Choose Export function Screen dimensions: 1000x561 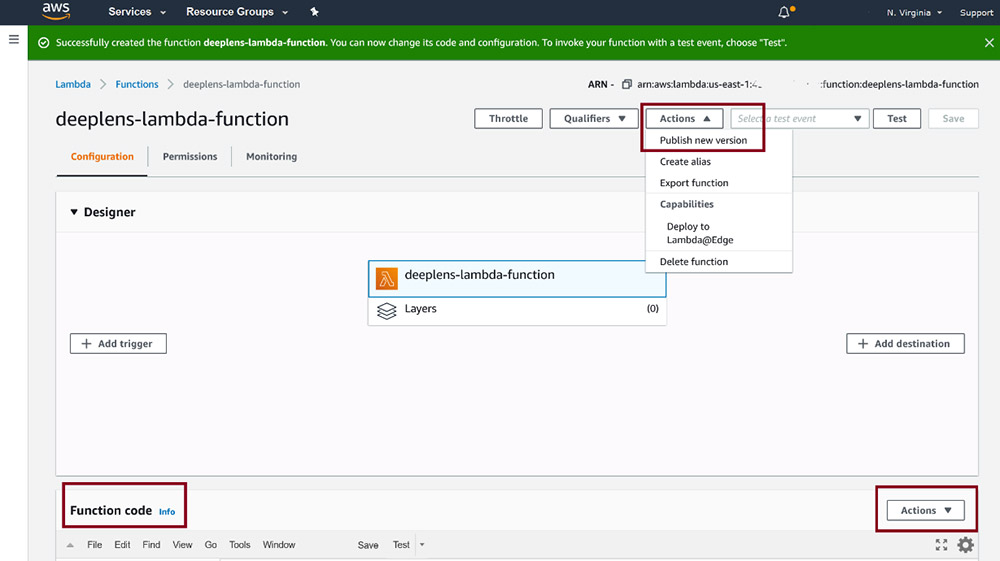[694, 183]
